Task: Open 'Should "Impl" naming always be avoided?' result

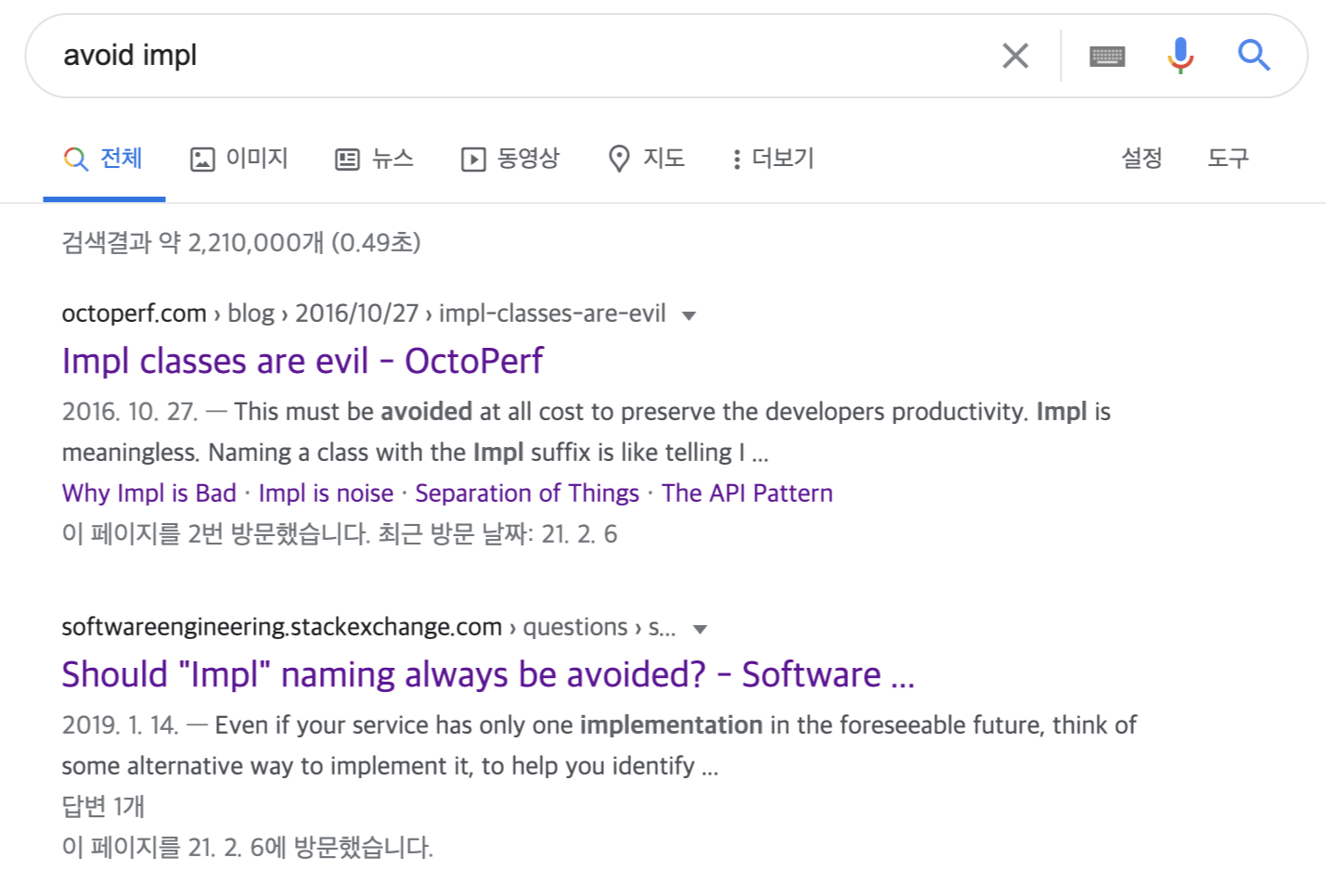Action: [x=488, y=674]
